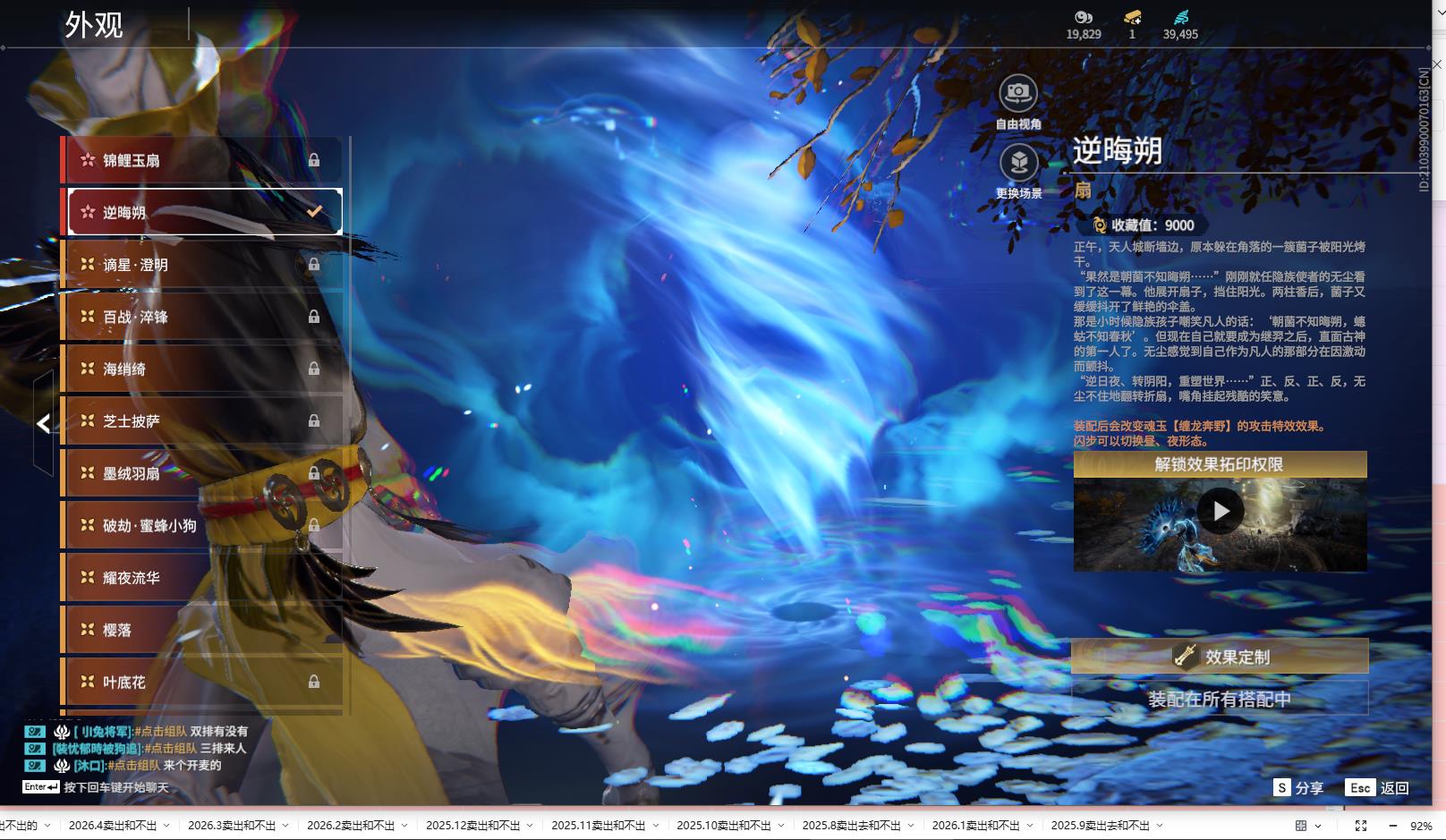The image size is (1446, 840).
Task: Open dropdown arrow on 2025.8卖出去和不出 tab
Action: coord(911,826)
